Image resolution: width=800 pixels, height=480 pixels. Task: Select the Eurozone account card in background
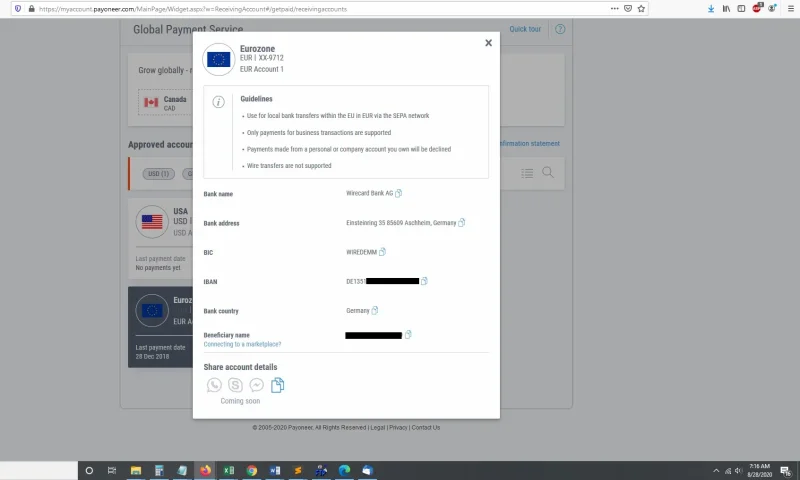tap(161, 327)
